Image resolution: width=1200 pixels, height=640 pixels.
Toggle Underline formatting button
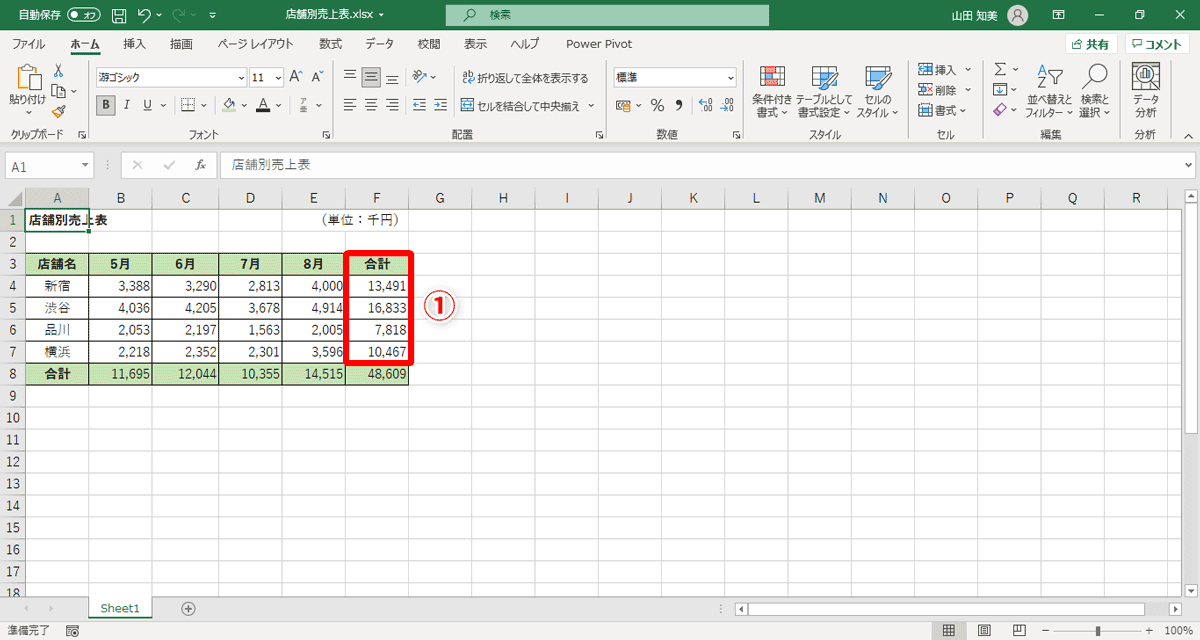[148, 104]
